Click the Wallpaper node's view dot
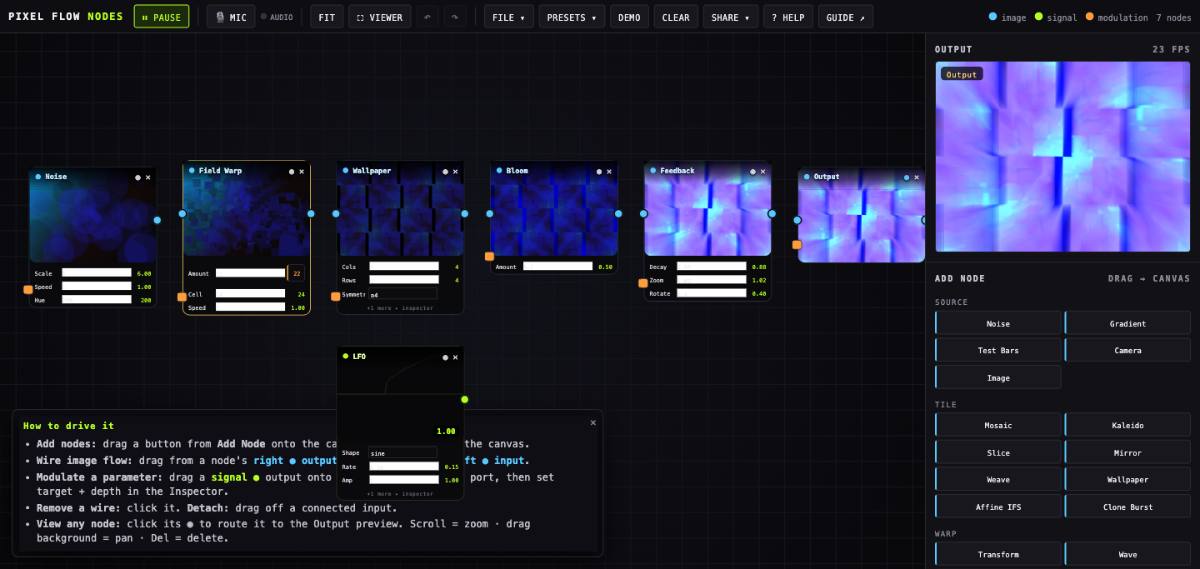Viewport: 1200px width, 569px height. [446, 171]
